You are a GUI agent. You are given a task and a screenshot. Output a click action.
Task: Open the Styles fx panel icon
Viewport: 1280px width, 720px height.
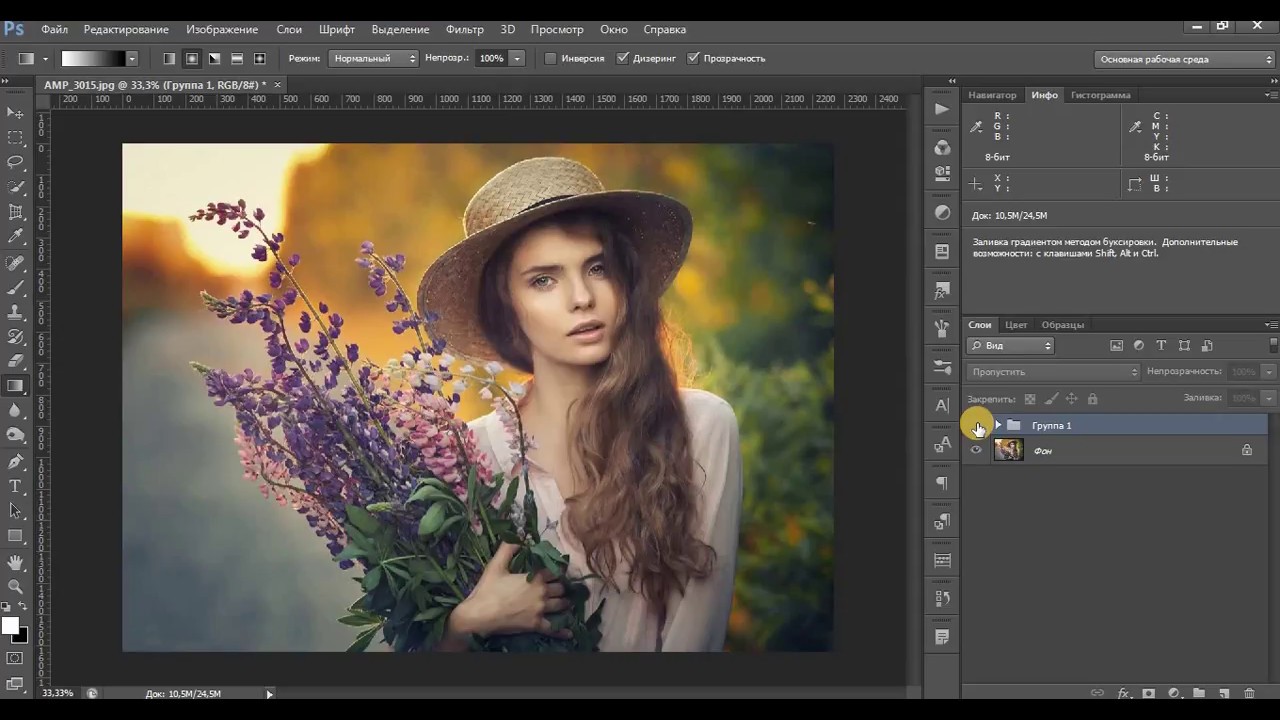coord(942,292)
